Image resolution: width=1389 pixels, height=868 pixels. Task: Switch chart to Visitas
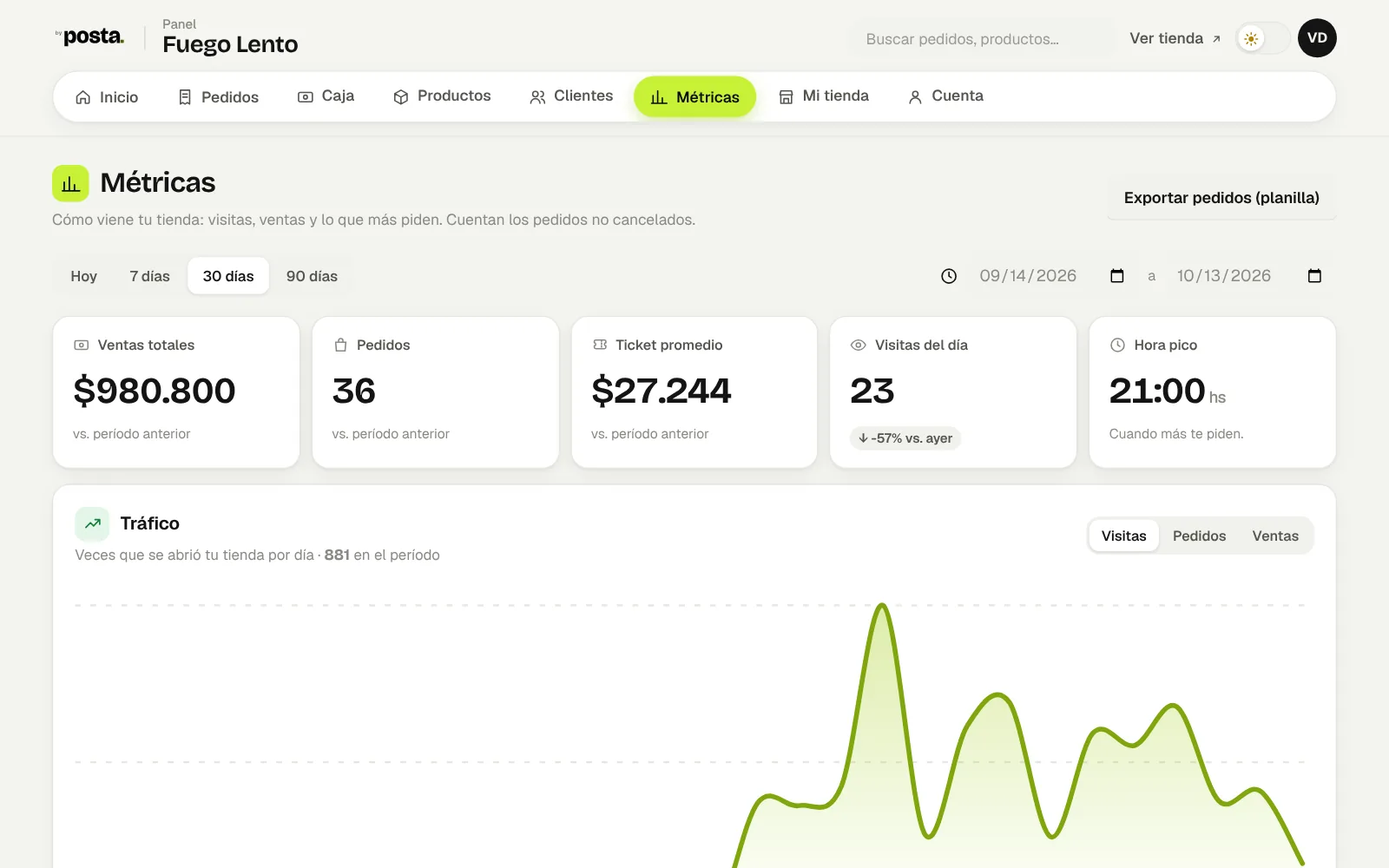click(1124, 536)
